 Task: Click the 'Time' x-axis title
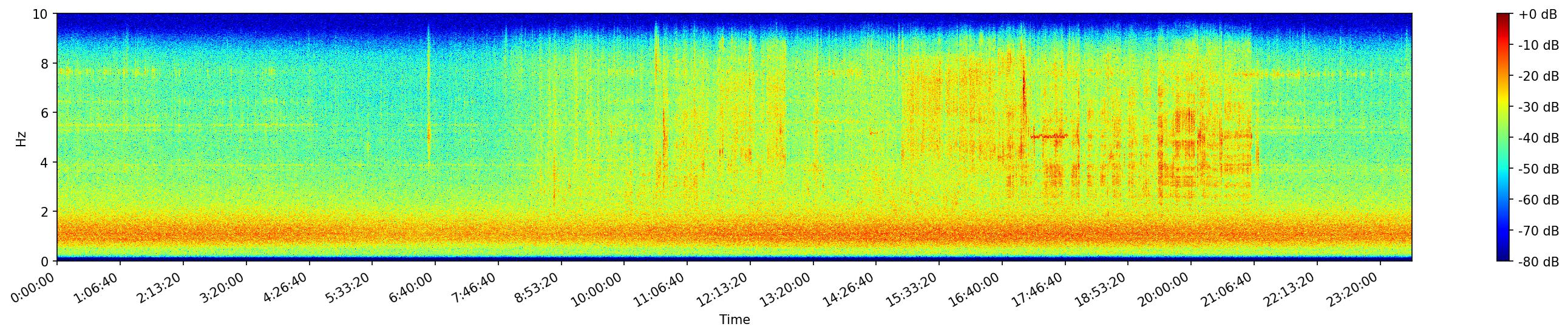[734, 320]
